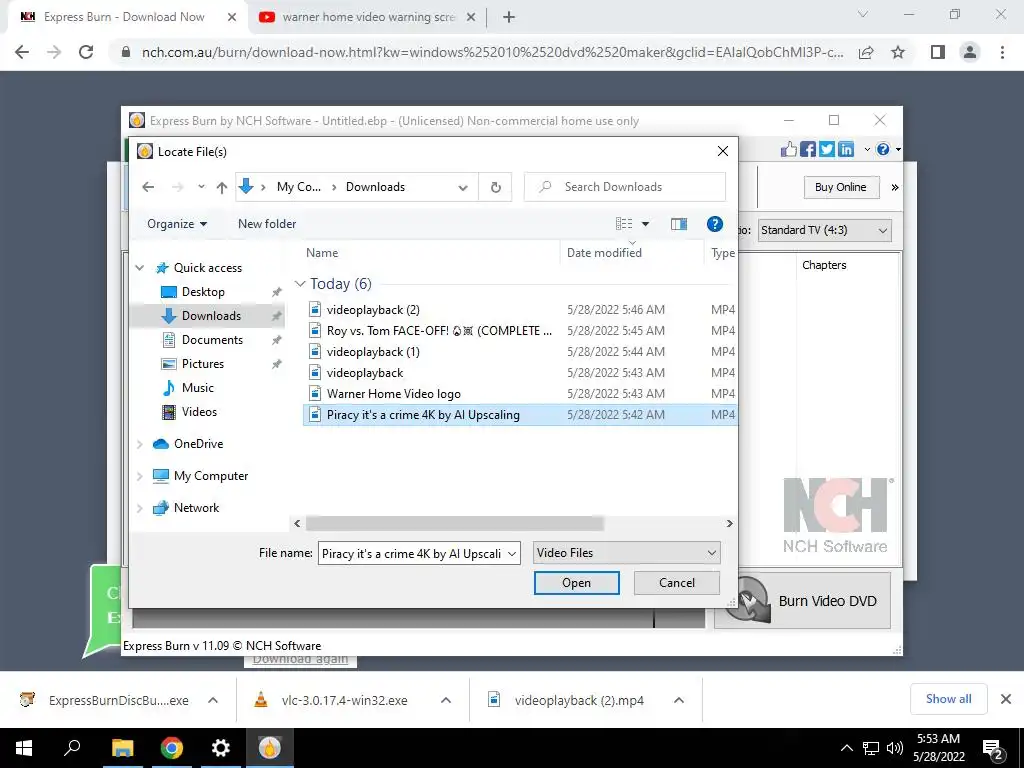Image resolution: width=1024 pixels, height=768 pixels.
Task: Open options for ExpressBurnDiscBu exe download
Action: [x=213, y=700]
